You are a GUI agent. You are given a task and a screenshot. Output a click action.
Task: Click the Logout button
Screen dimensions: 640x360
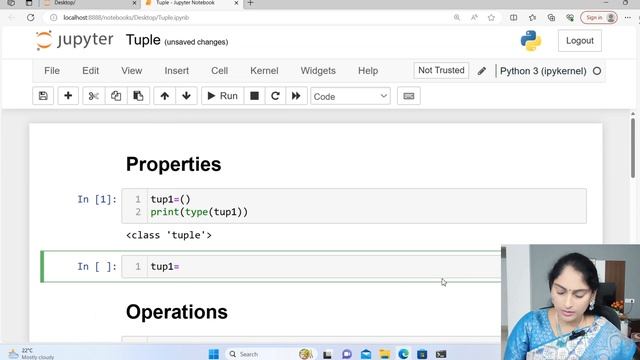click(x=580, y=41)
